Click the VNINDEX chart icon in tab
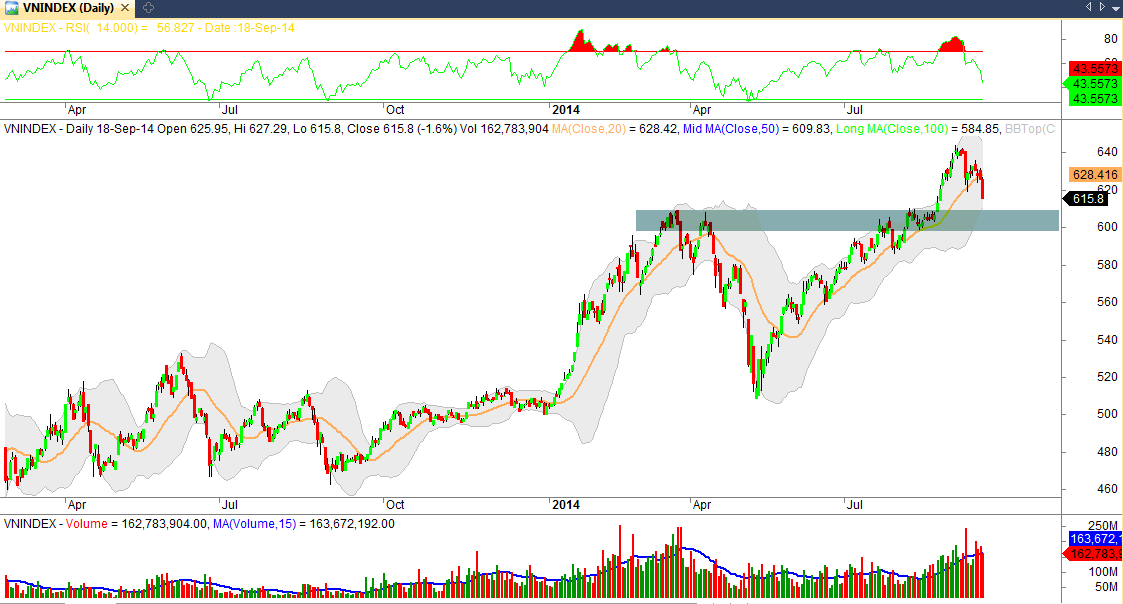Image resolution: width=1123 pixels, height=604 pixels. (x=10, y=8)
